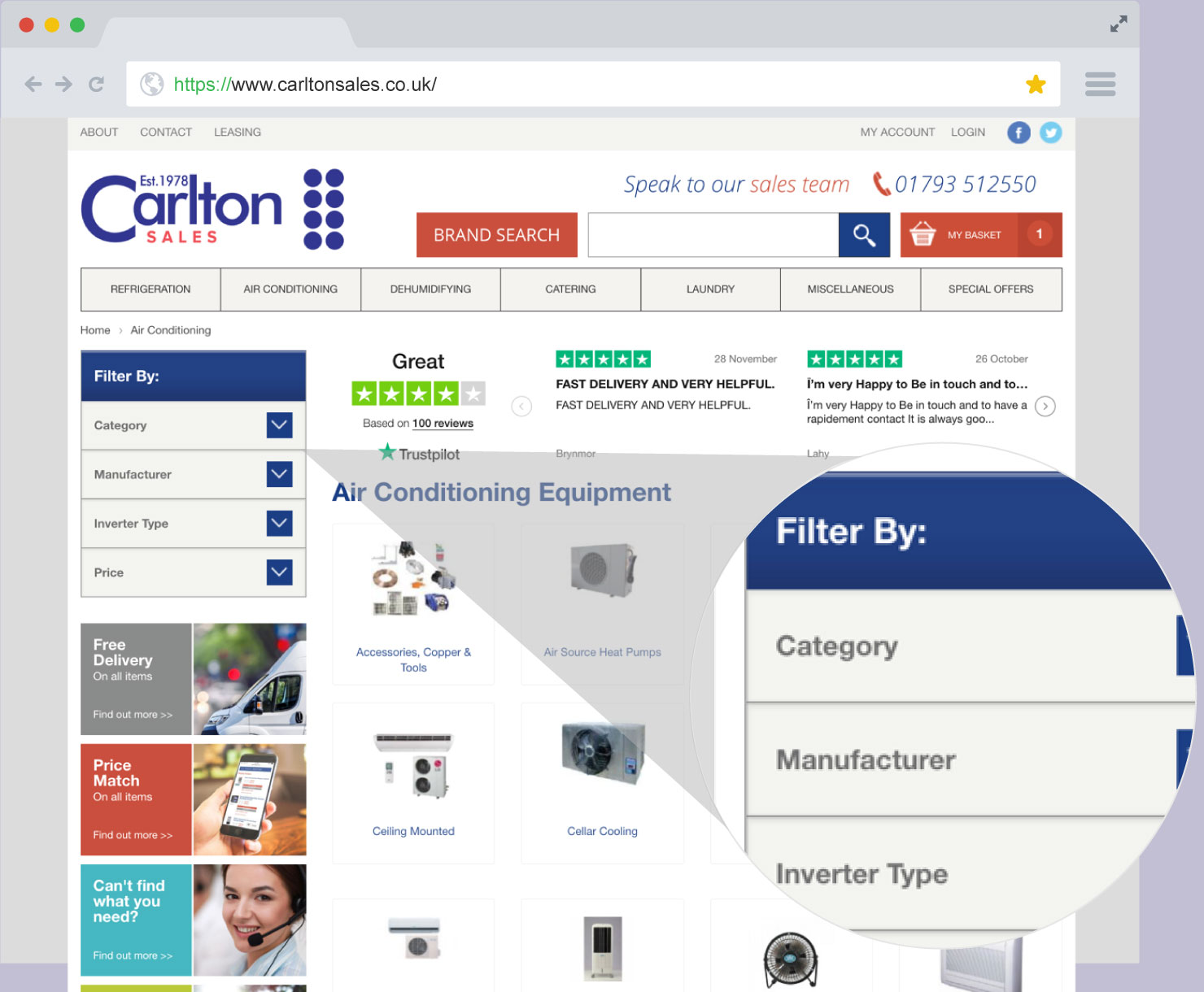Click the browser address bar URL
Viewport: 1204px width, 992px height.
305,85
